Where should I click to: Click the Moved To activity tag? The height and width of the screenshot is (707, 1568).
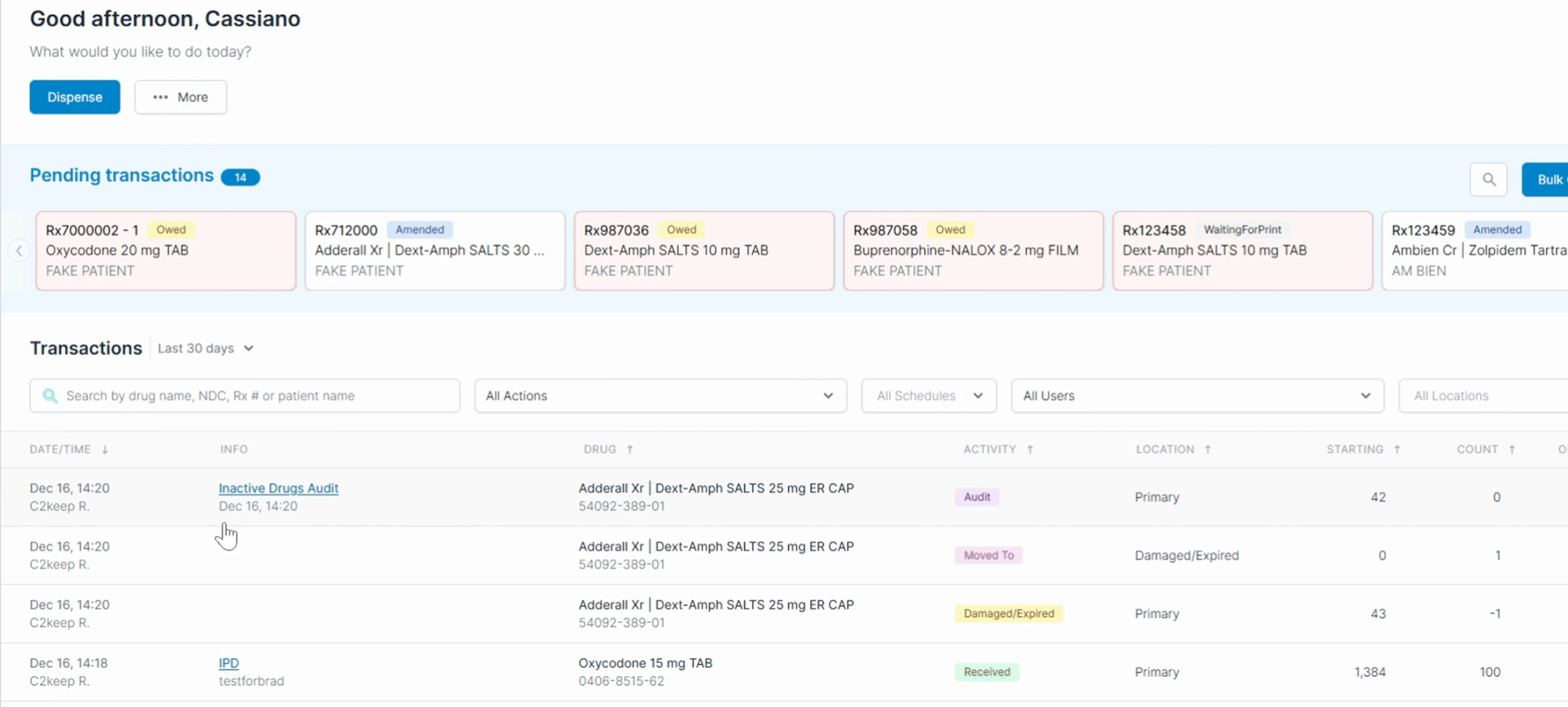tap(988, 555)
